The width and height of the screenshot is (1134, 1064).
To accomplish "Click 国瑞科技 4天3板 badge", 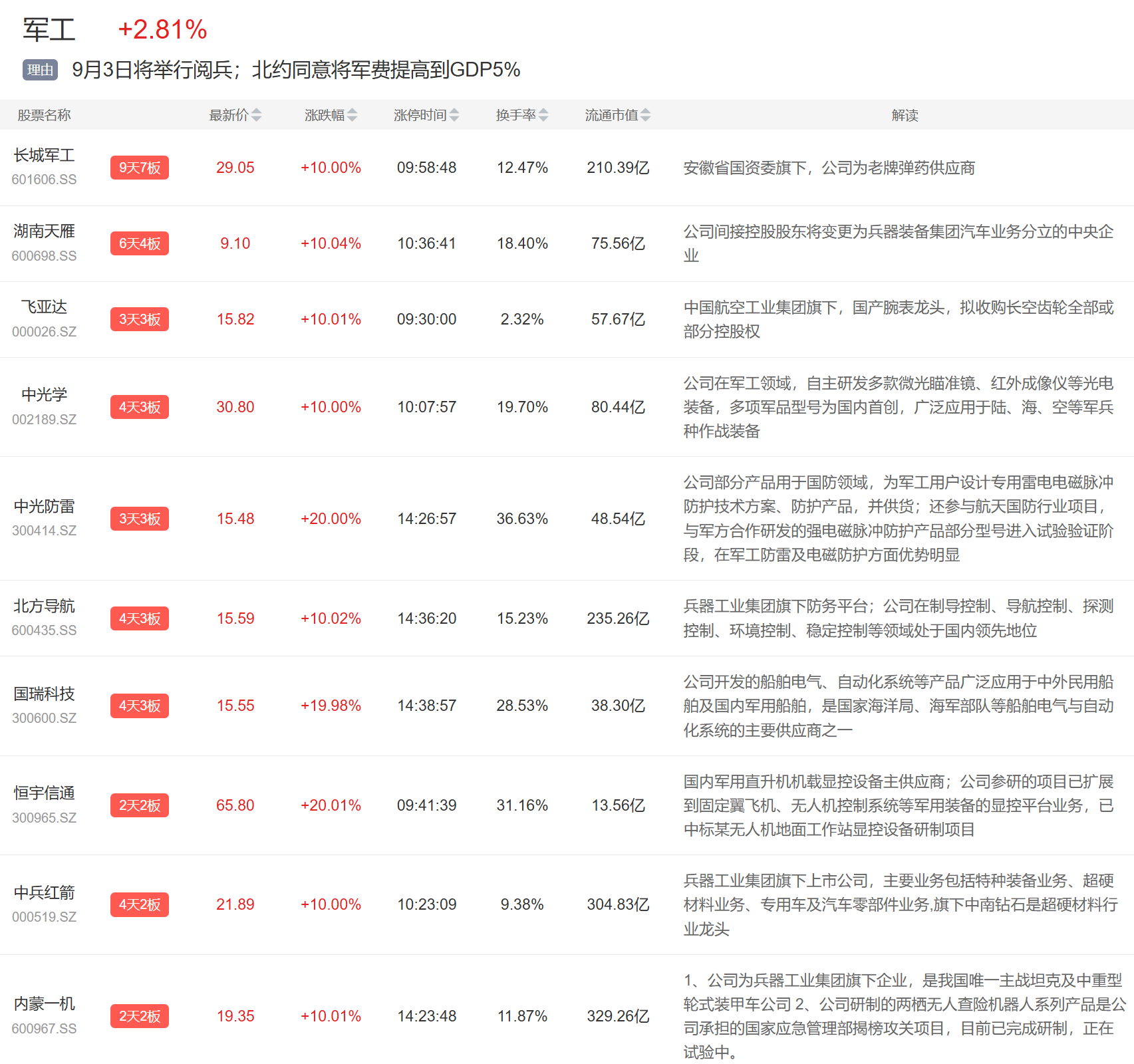I will click(x=140, y=706).
